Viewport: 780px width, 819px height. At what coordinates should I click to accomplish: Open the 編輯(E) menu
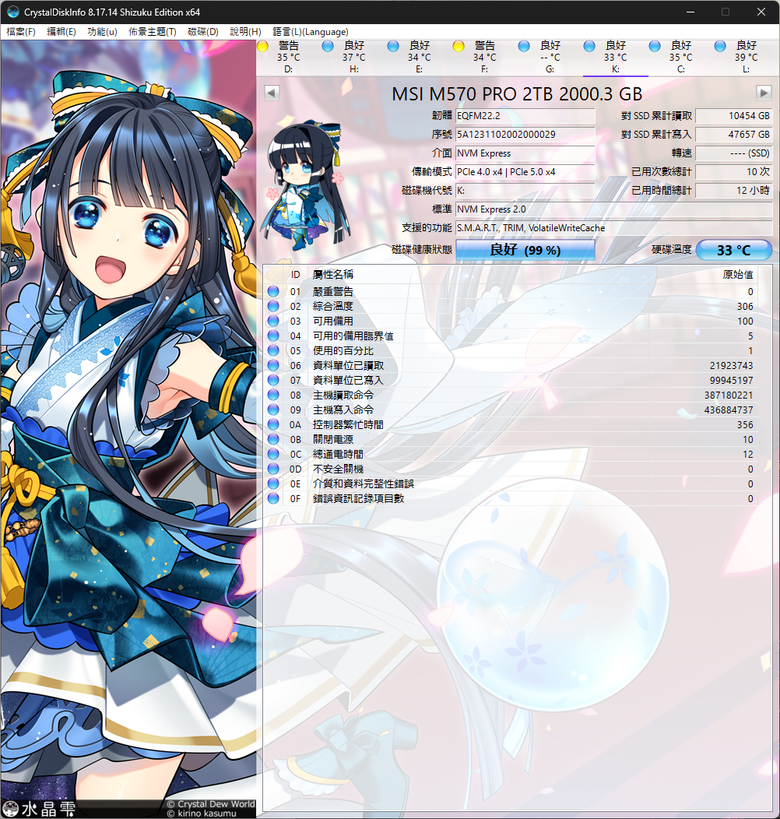[61, 32]
